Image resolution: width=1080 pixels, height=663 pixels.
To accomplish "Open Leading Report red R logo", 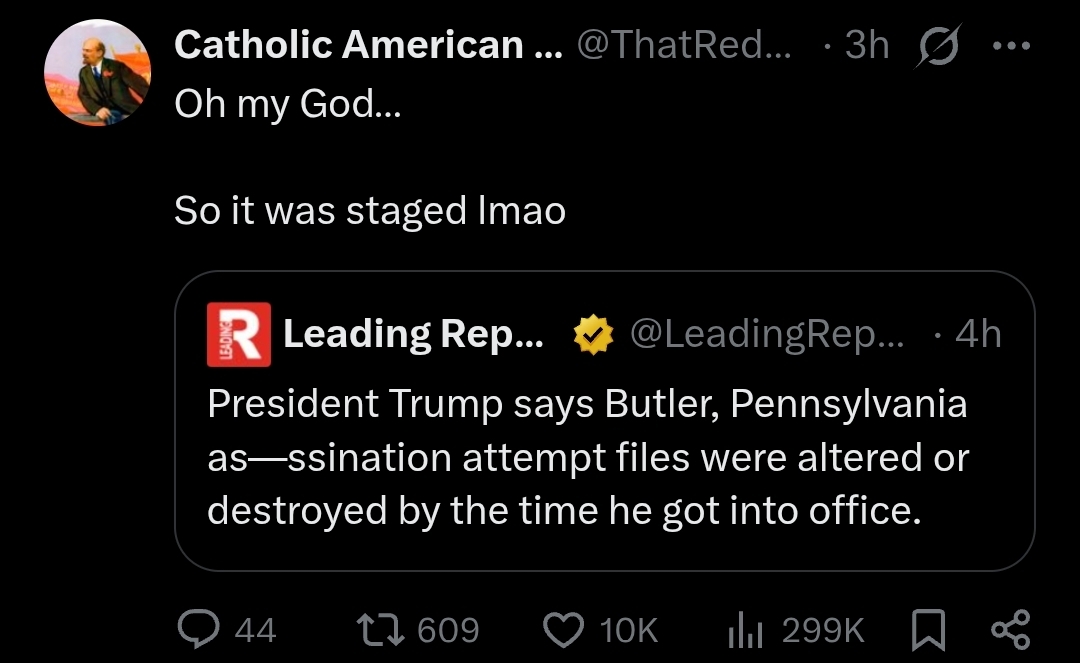I will [238, 334].
